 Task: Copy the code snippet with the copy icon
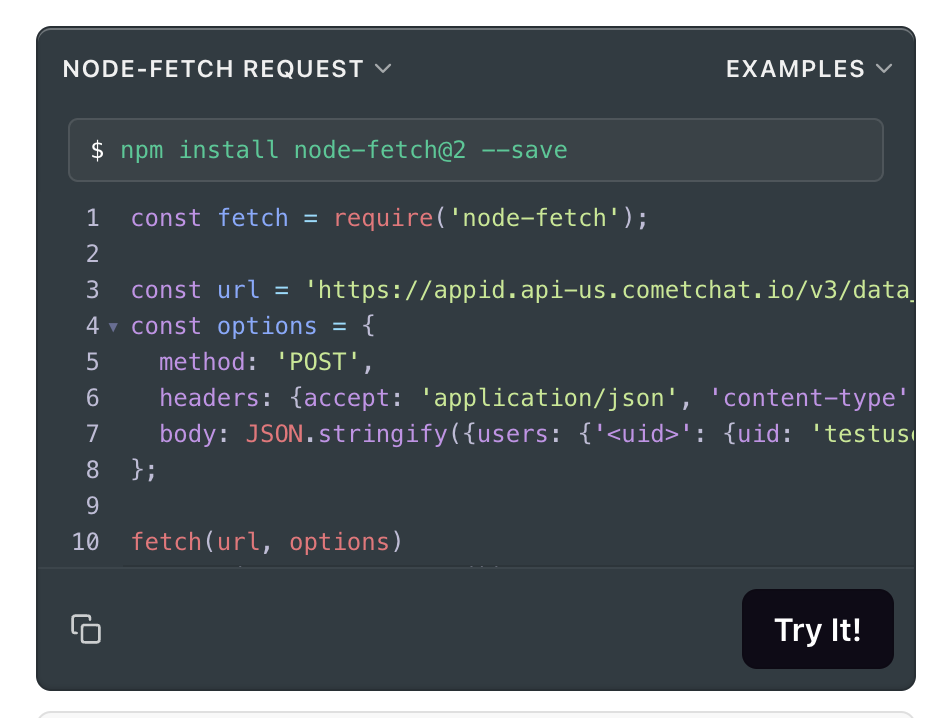[86, 629]
